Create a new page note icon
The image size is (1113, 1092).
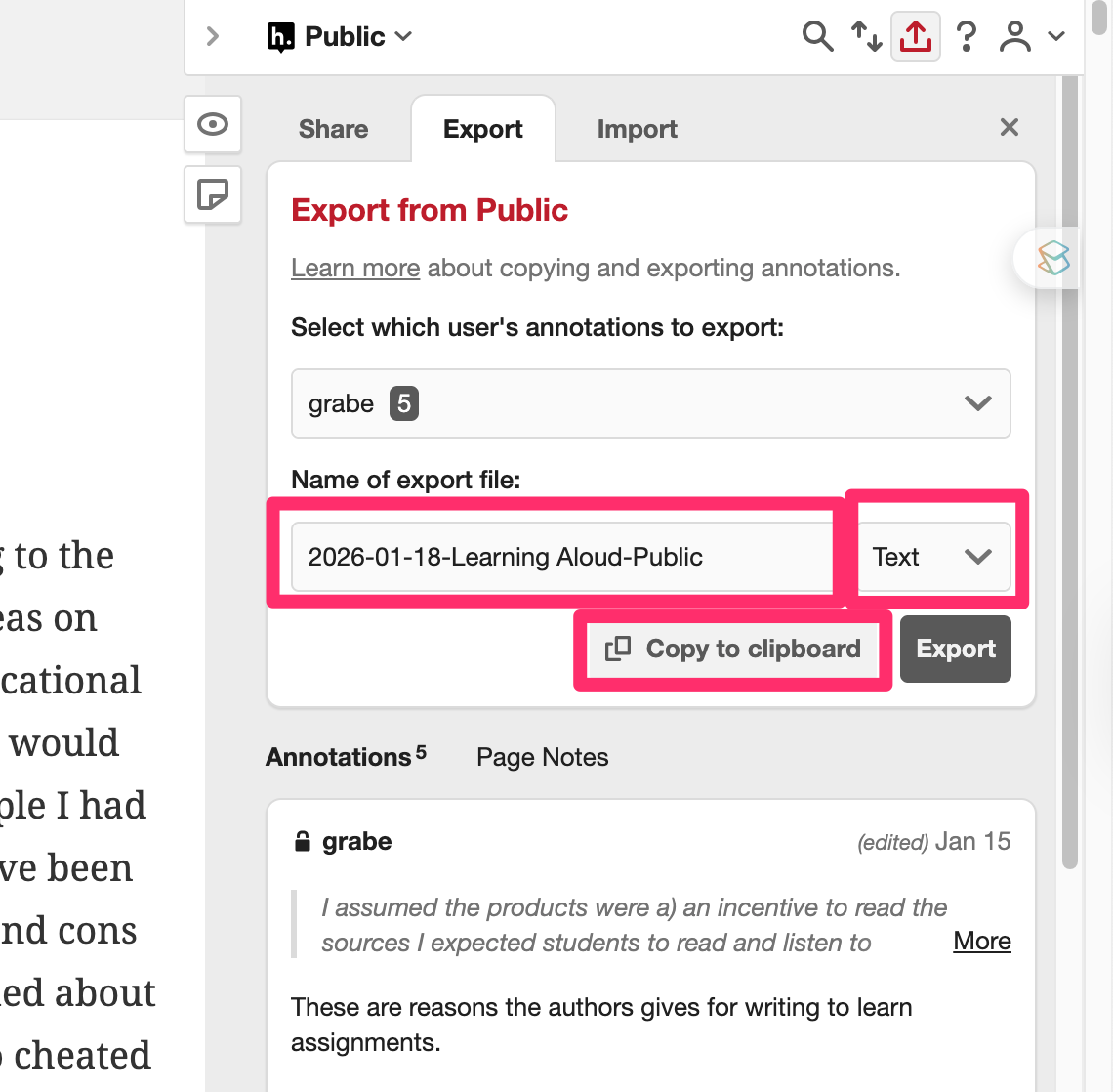(213, 194)
